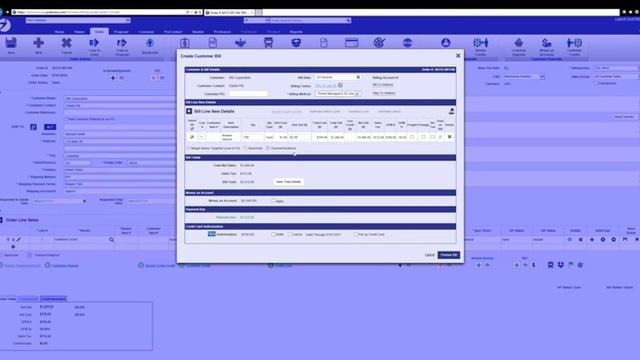The image size is (640, 360).
Task: Toggle the select-all checkbox in the bill line header
Action: (x=192, y=129)
